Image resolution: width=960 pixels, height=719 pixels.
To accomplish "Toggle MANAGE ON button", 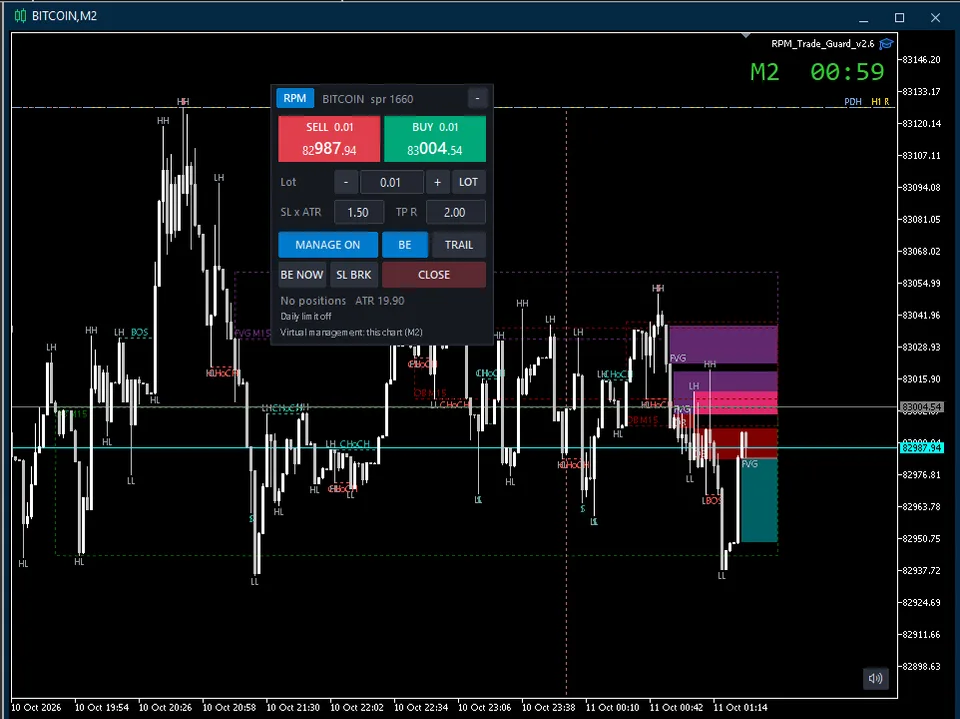I will click(328, 244).
